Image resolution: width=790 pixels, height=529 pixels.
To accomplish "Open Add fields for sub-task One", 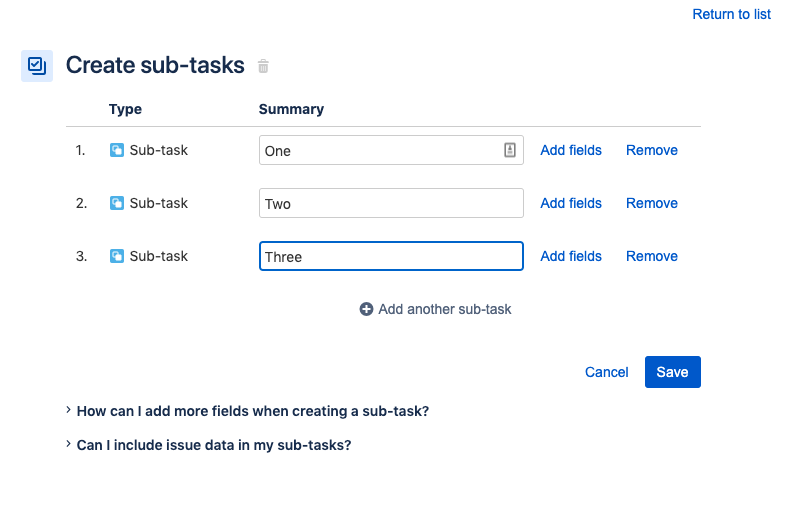I will (x=570, y=150).
